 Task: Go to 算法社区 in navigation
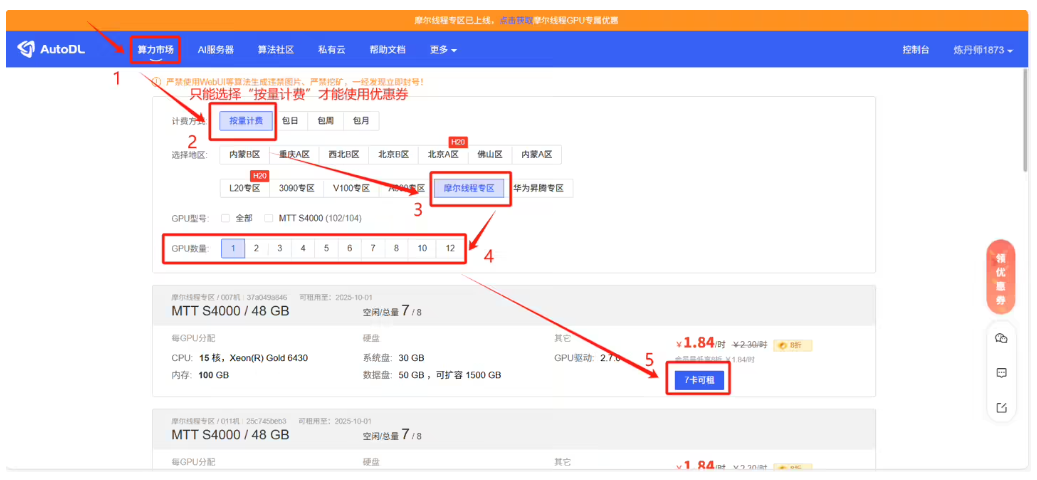click(x=276, y=50)
